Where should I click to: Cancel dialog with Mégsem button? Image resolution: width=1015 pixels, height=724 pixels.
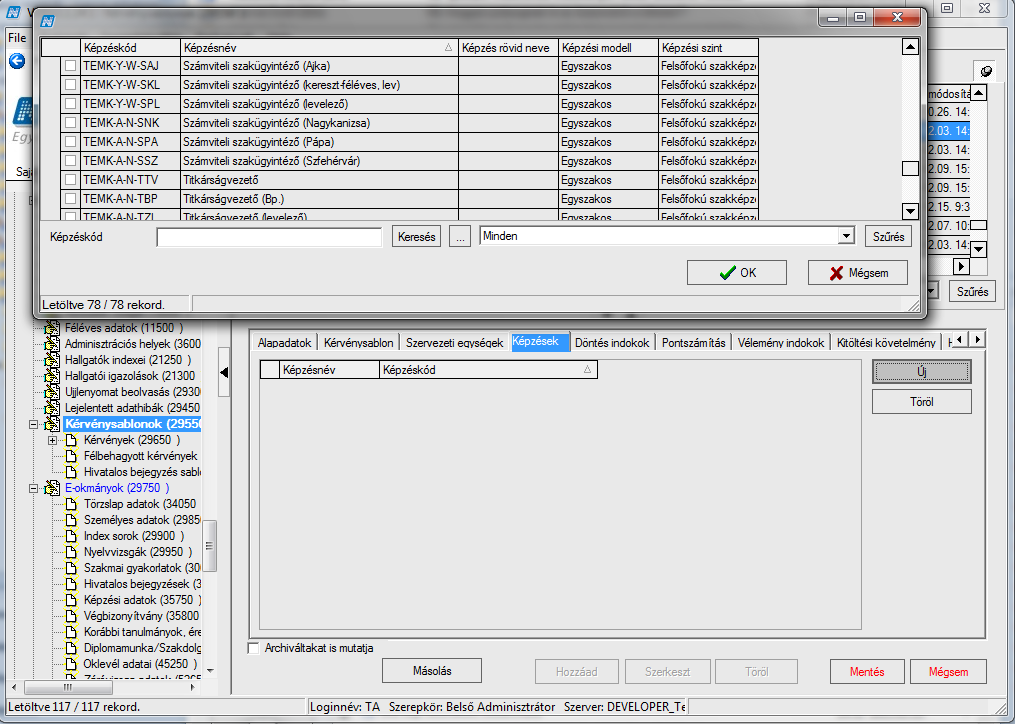858,273
